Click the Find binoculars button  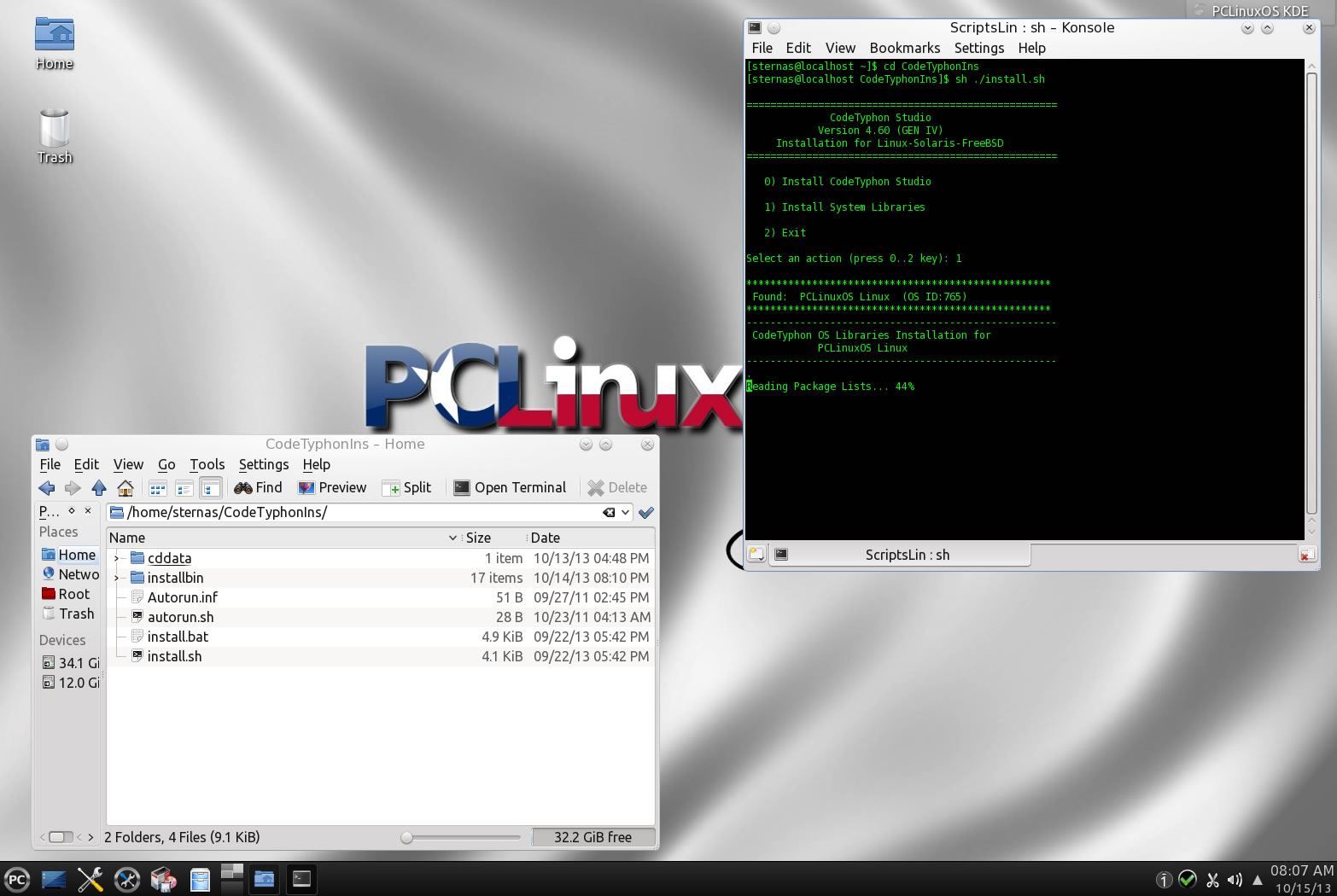pyautogui.click(x=258, y=488)
